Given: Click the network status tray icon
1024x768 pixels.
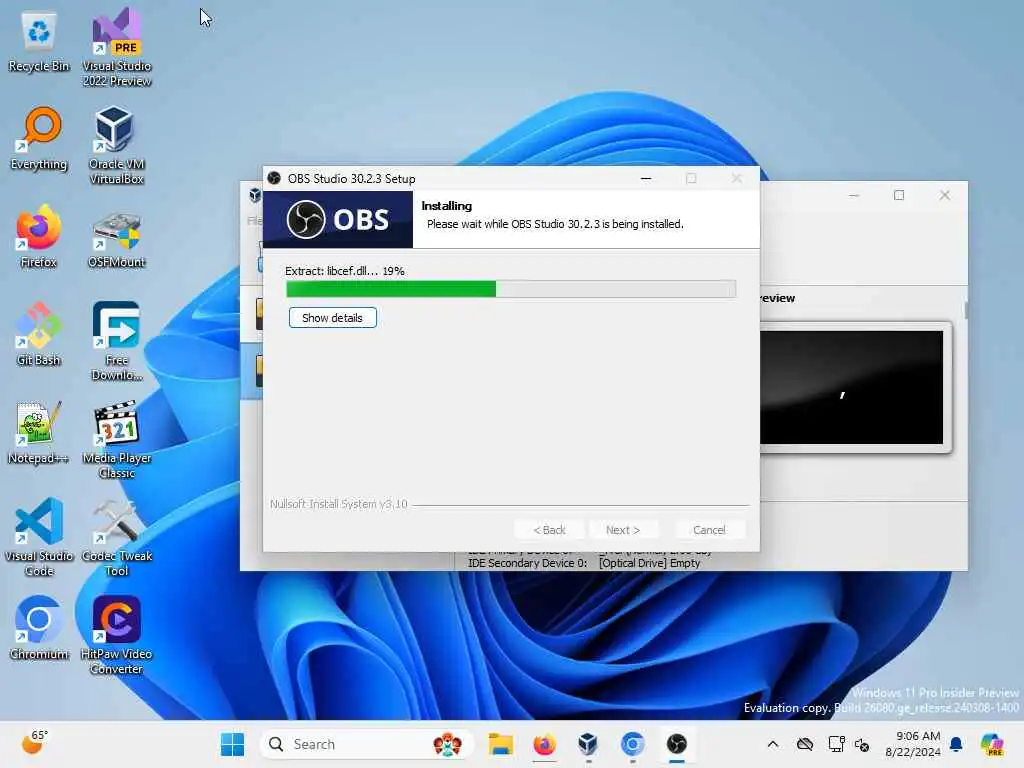Looking at the screenshot, I should tap(836, 744).
